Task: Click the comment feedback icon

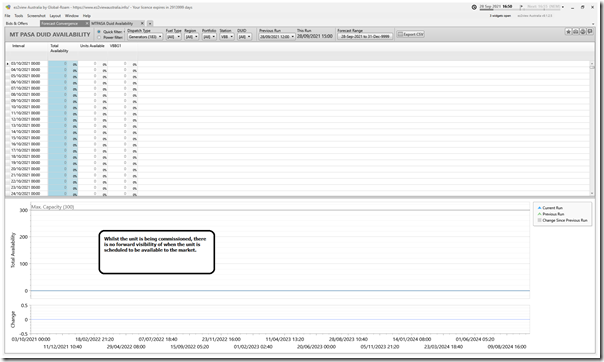Action: tap(590, 32)
